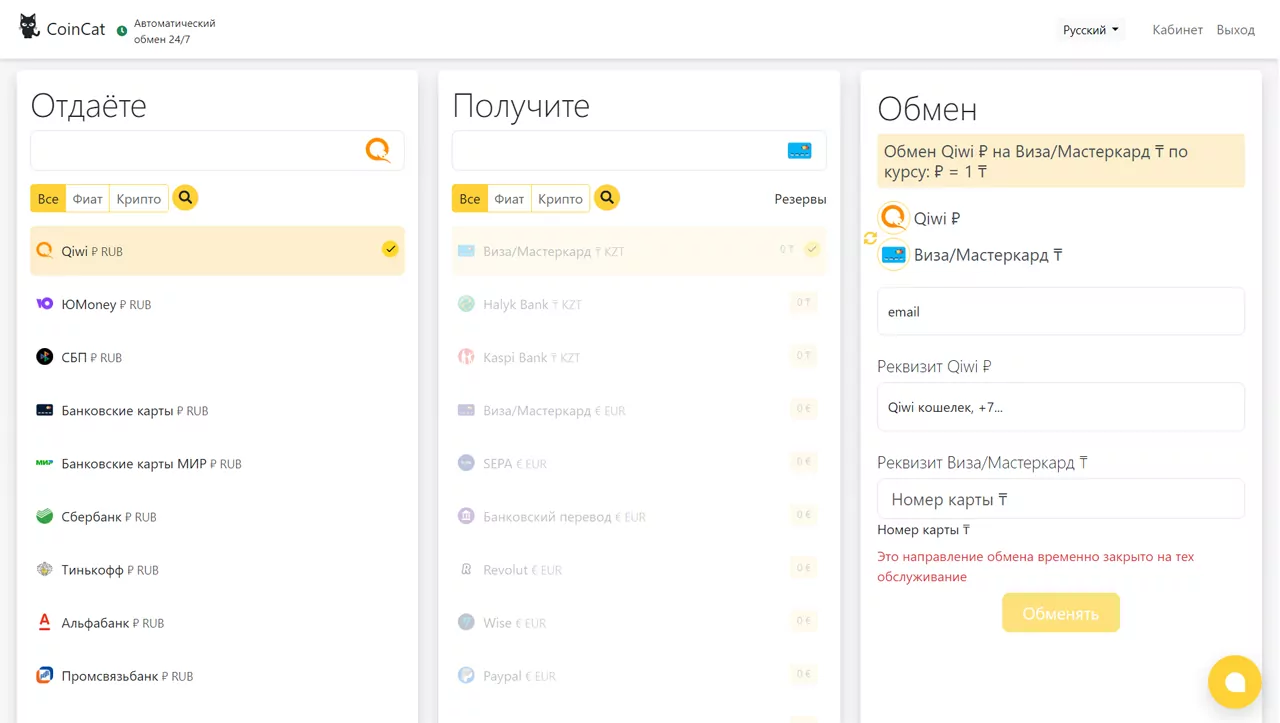
Task: Select Фиат tab under Получите
Action: (509, 199)
